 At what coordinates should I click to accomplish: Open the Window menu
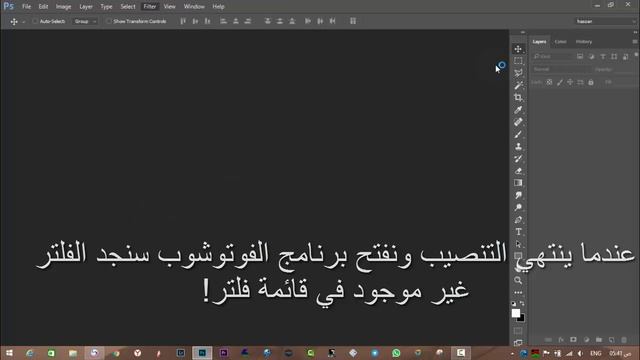[x=194, y=7]
